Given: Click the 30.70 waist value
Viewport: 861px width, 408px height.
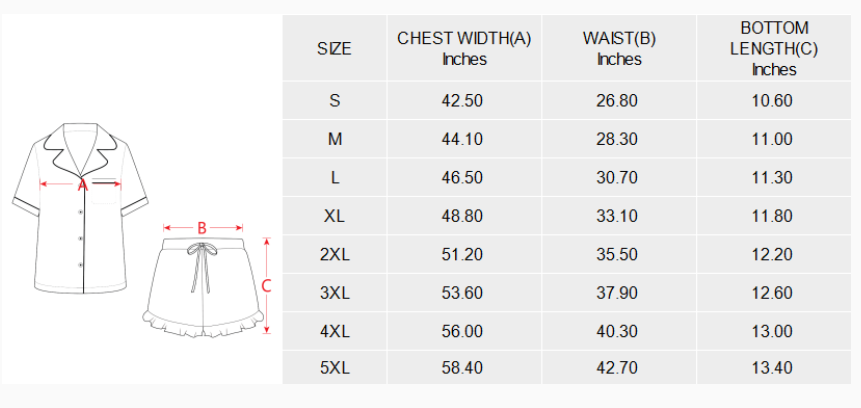Looking at the screenshot, I should (617, 177).
